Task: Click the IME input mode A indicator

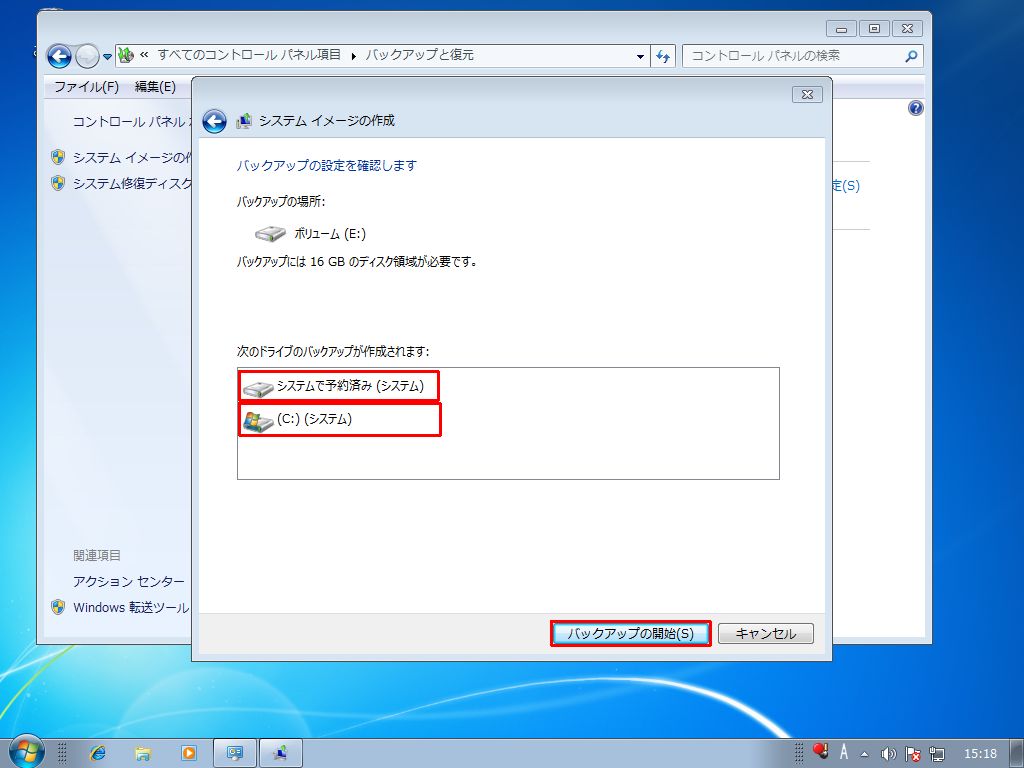Action: coord(844,753)
